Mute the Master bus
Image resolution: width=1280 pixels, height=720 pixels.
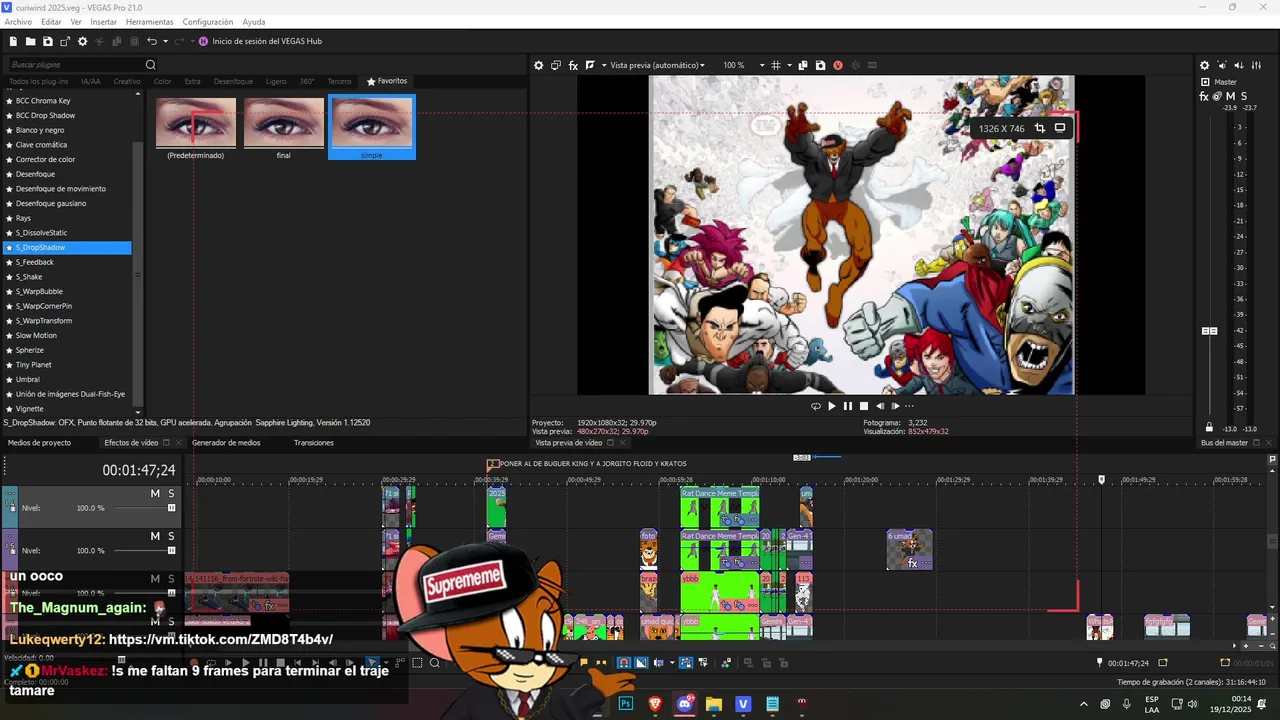pyautogui.click(x=1231, y=96)
